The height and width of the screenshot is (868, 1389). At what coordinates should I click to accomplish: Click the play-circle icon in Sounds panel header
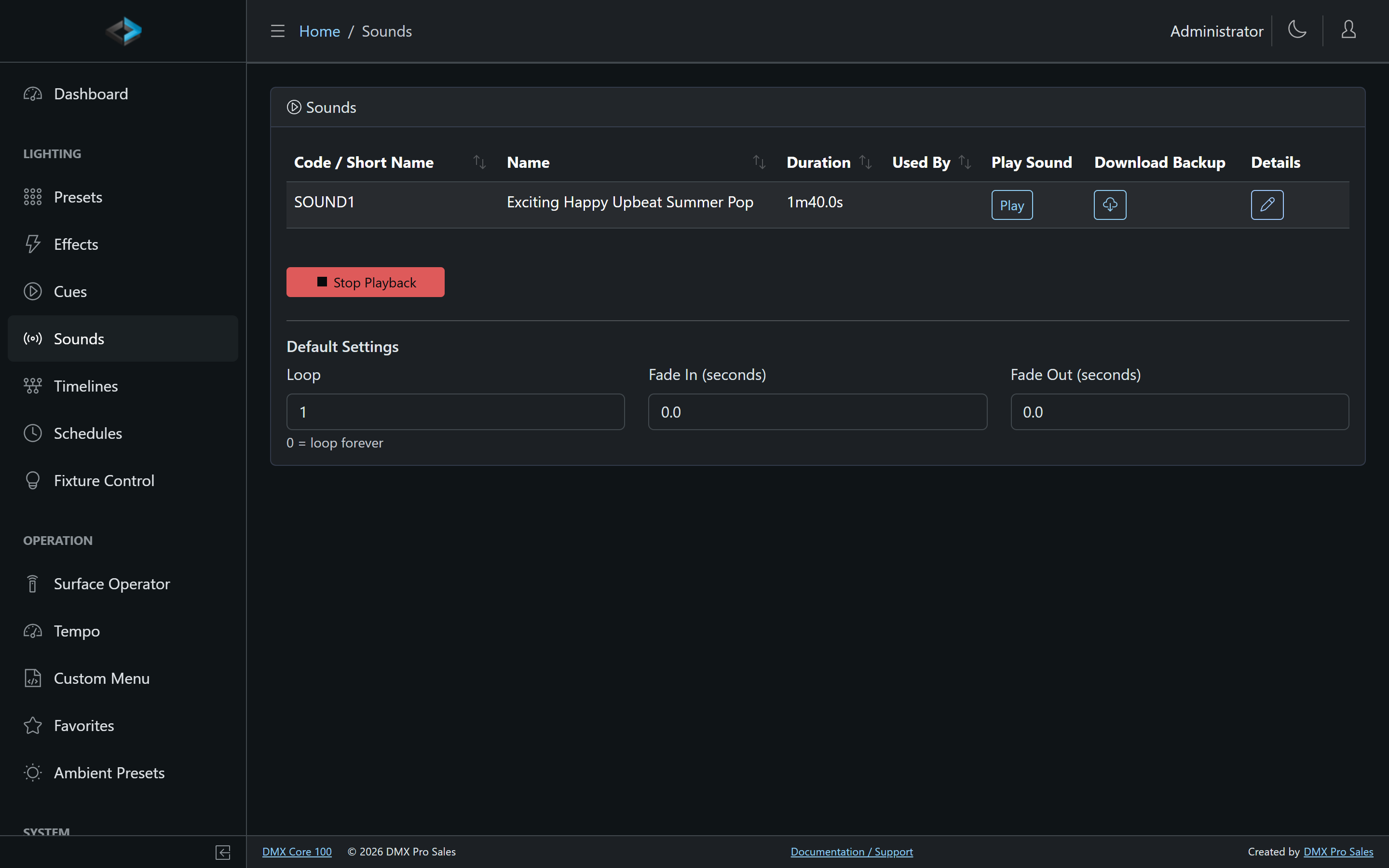click(x=294, y=108)
